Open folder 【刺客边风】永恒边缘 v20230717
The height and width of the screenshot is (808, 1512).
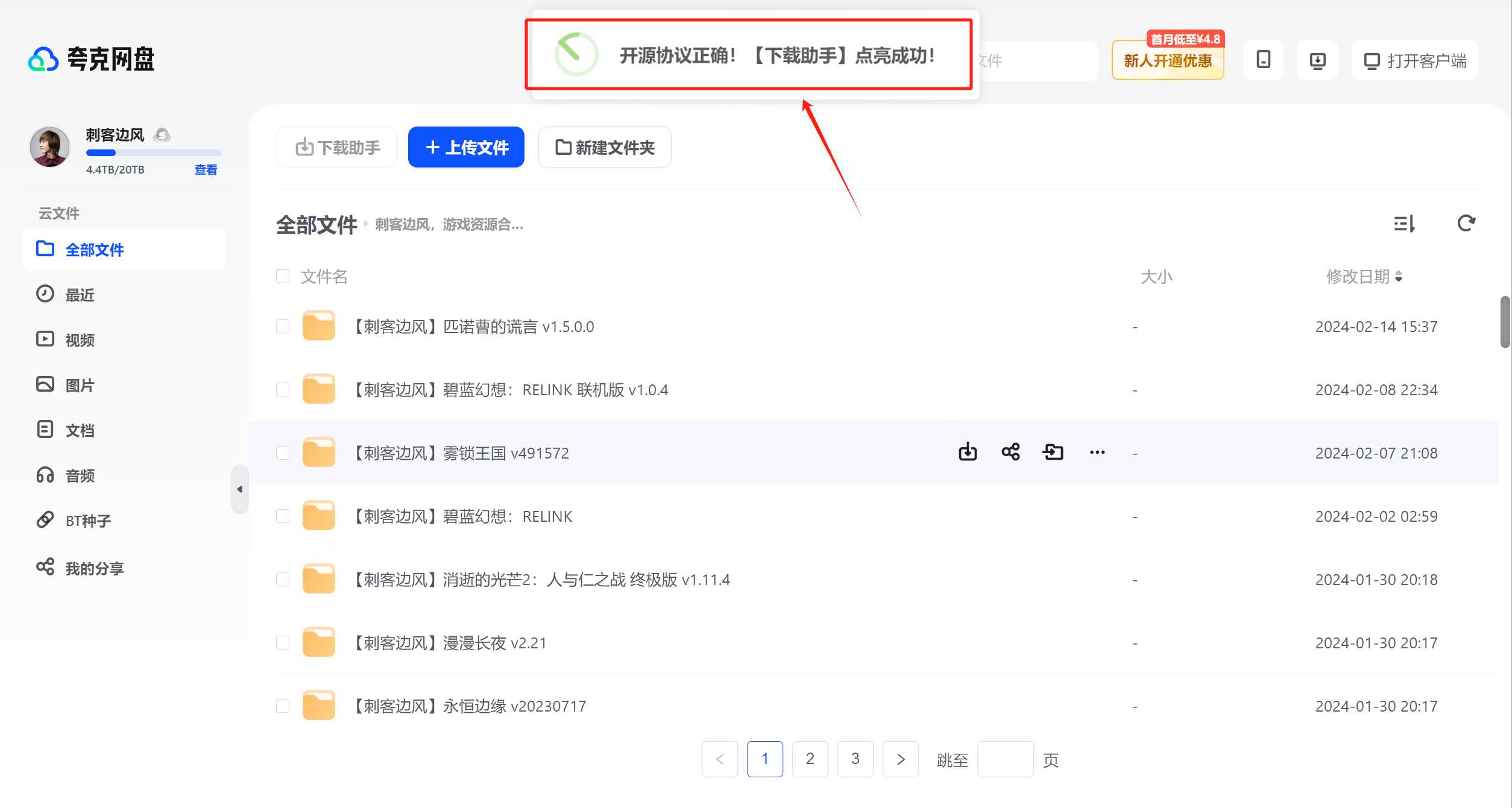coord(468,706)
